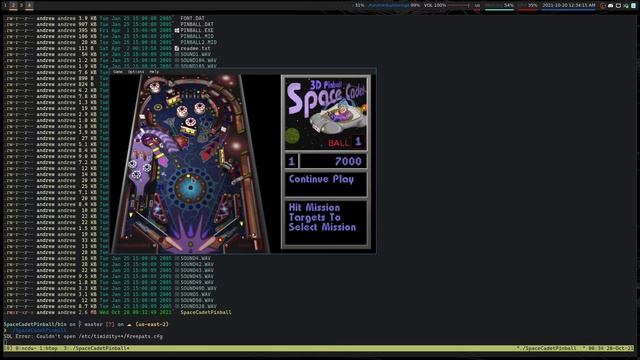The width and height of the screenshot is (640, 360).
Task: Click the date and time in top bar
Action: point(569,5)
